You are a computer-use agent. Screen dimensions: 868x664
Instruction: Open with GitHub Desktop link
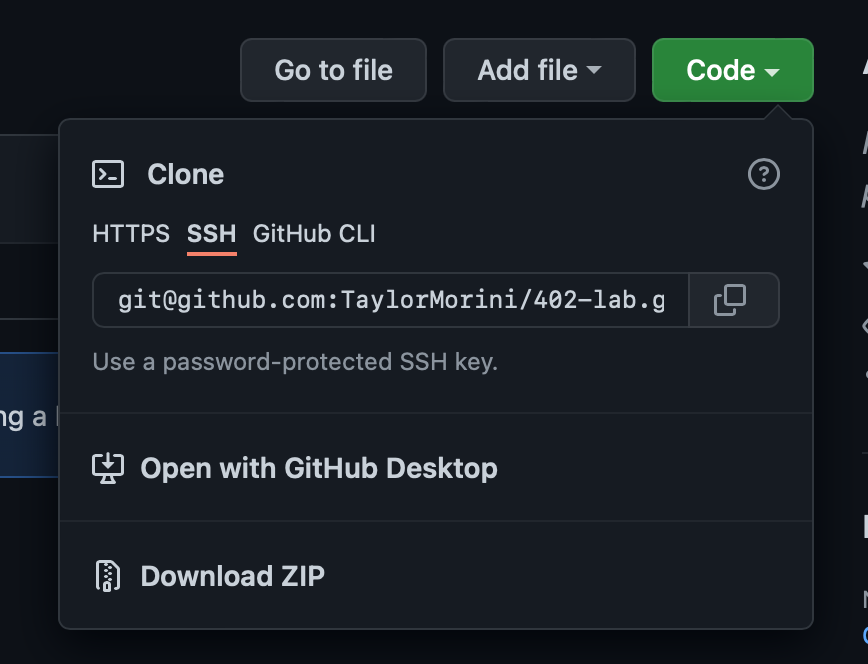tap(319, 468)
